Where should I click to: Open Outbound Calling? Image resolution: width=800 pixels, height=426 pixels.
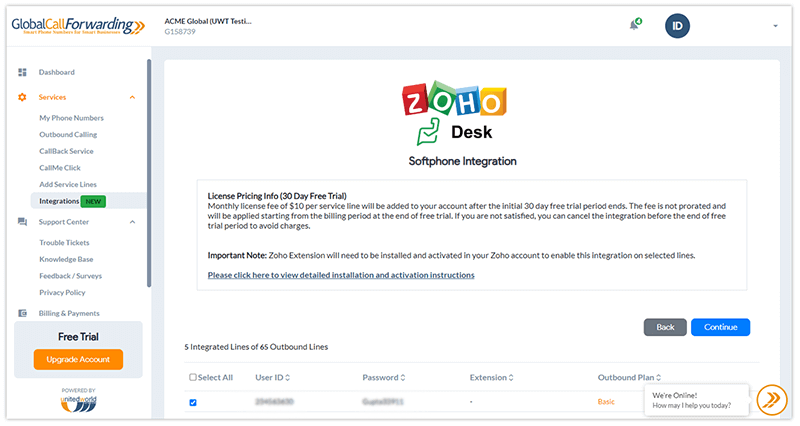tap(68, 135)
